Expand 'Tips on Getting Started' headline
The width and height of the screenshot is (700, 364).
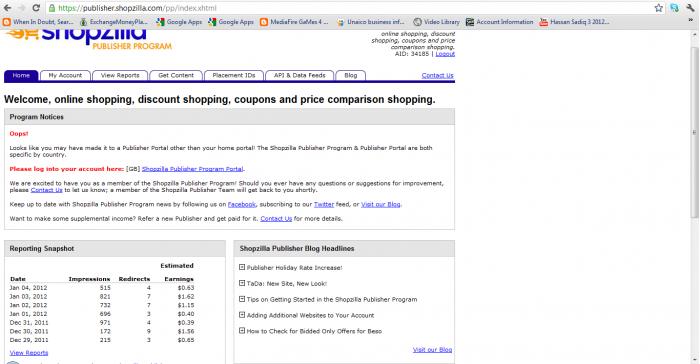(242, 299)
